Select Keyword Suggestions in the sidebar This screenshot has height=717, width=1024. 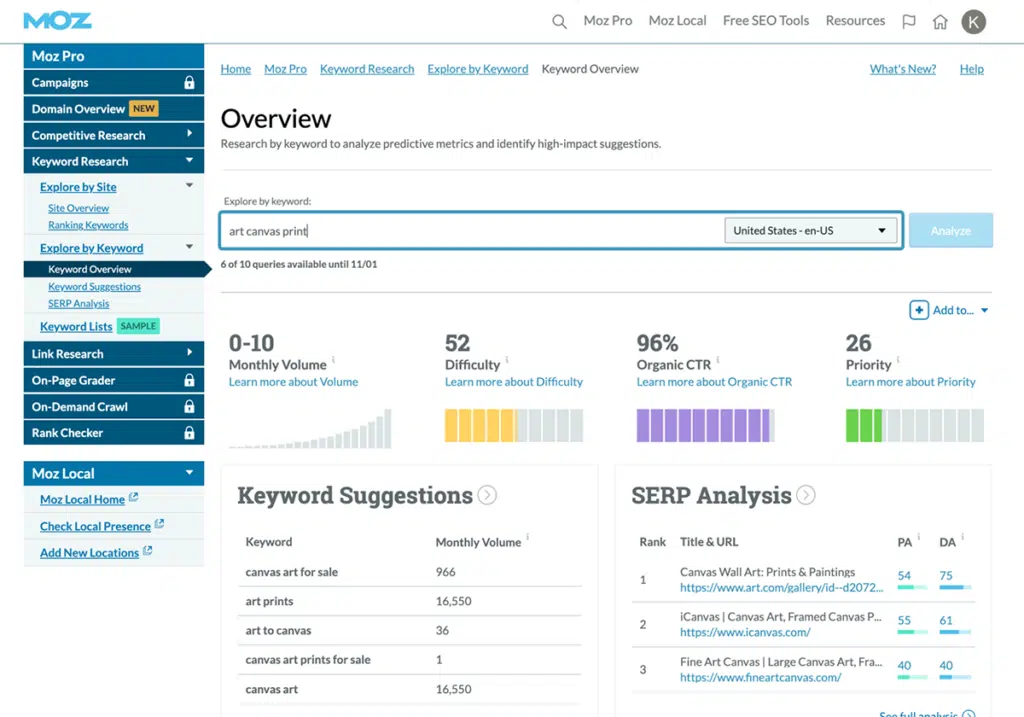(x=94, y=287)
